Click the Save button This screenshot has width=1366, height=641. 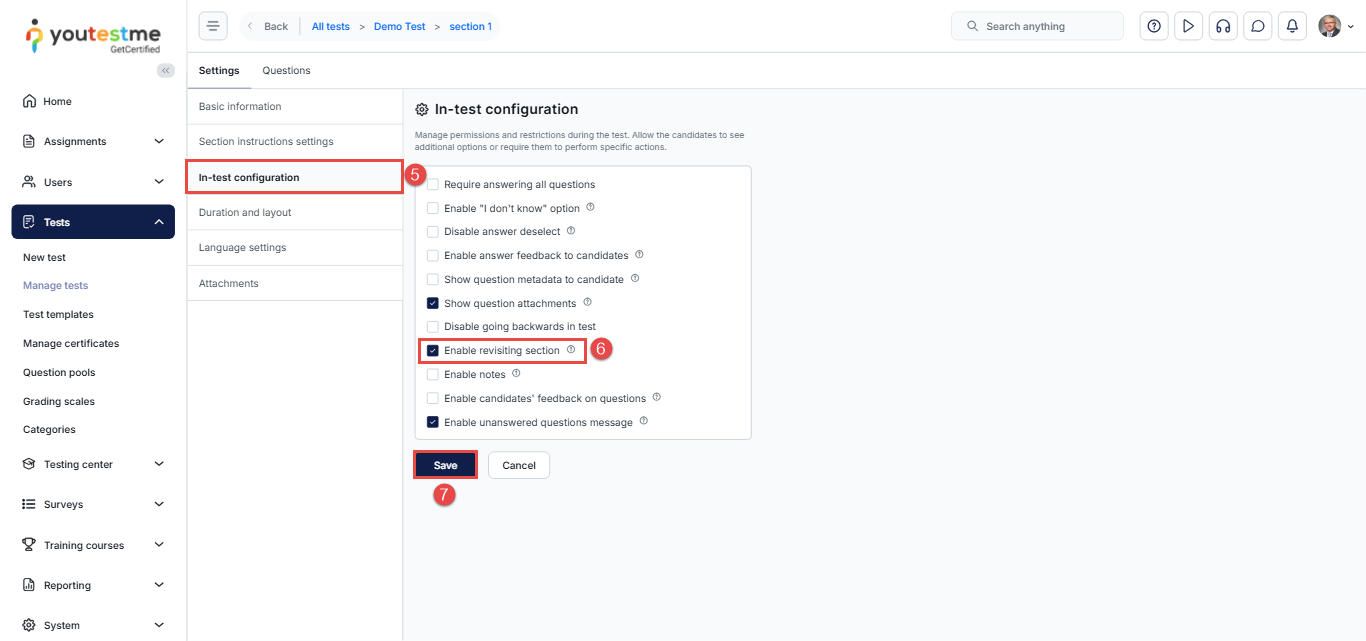pos(445,465)
